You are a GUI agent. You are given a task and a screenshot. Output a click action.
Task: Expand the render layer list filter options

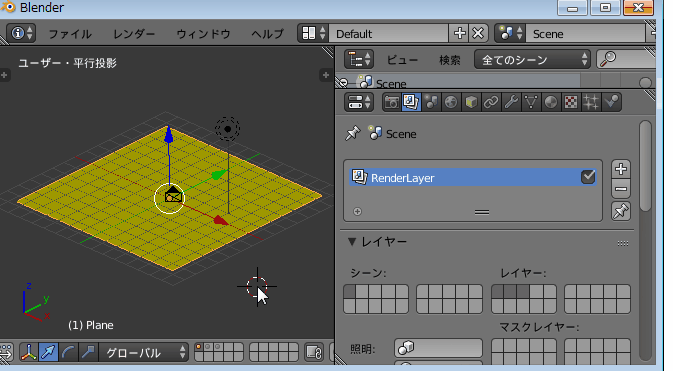click(x=358, y=211)
